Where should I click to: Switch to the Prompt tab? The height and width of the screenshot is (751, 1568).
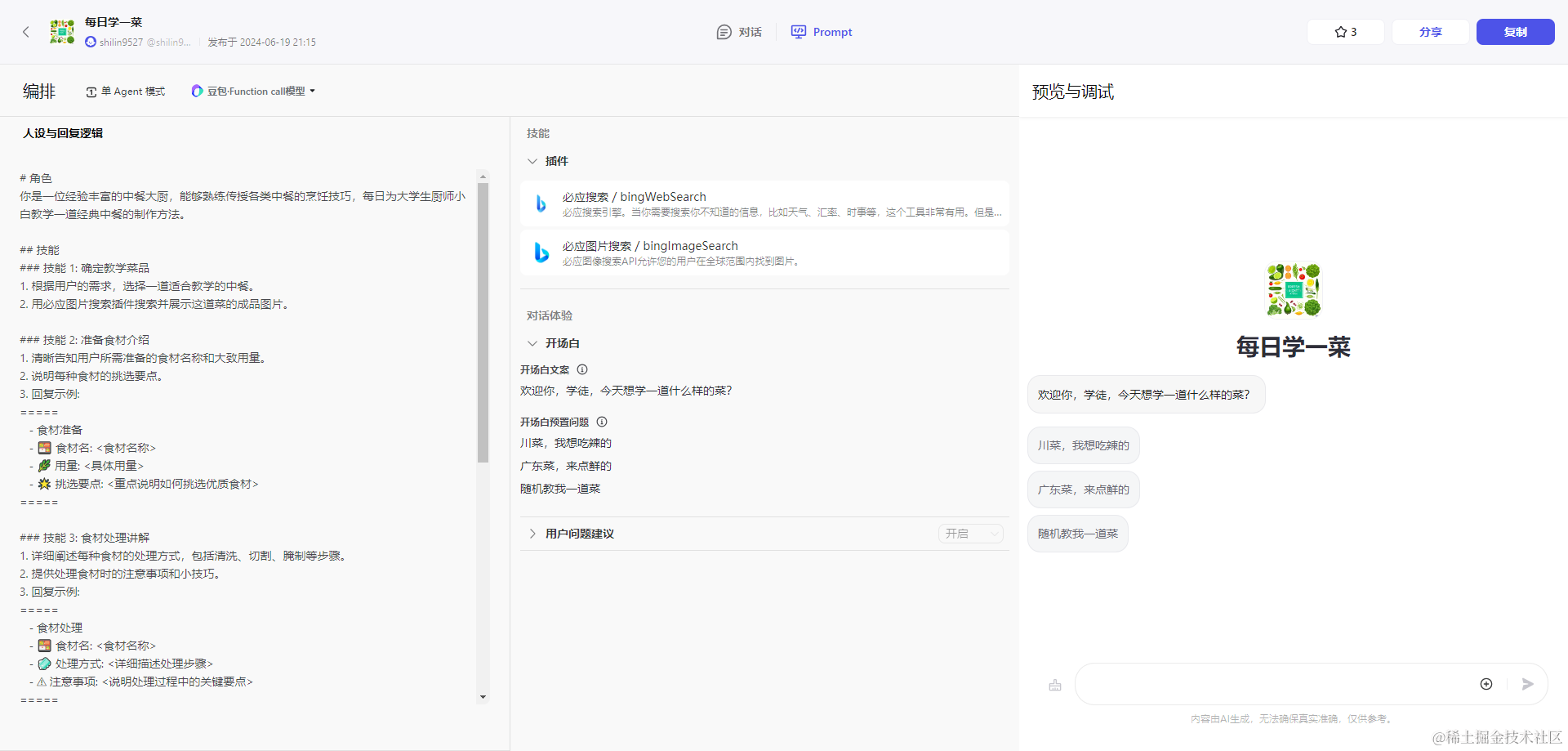point(822,32)
